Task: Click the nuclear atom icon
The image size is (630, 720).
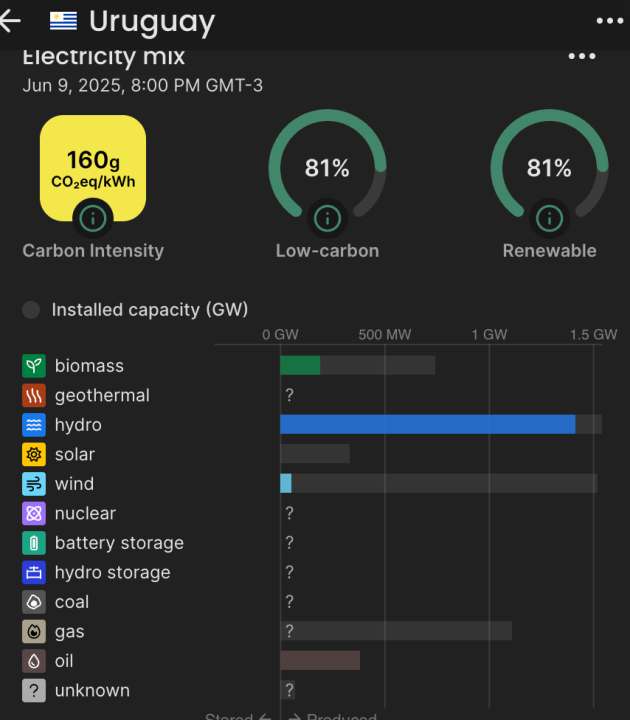Action: pyautogui.click(x=34, y=513)
